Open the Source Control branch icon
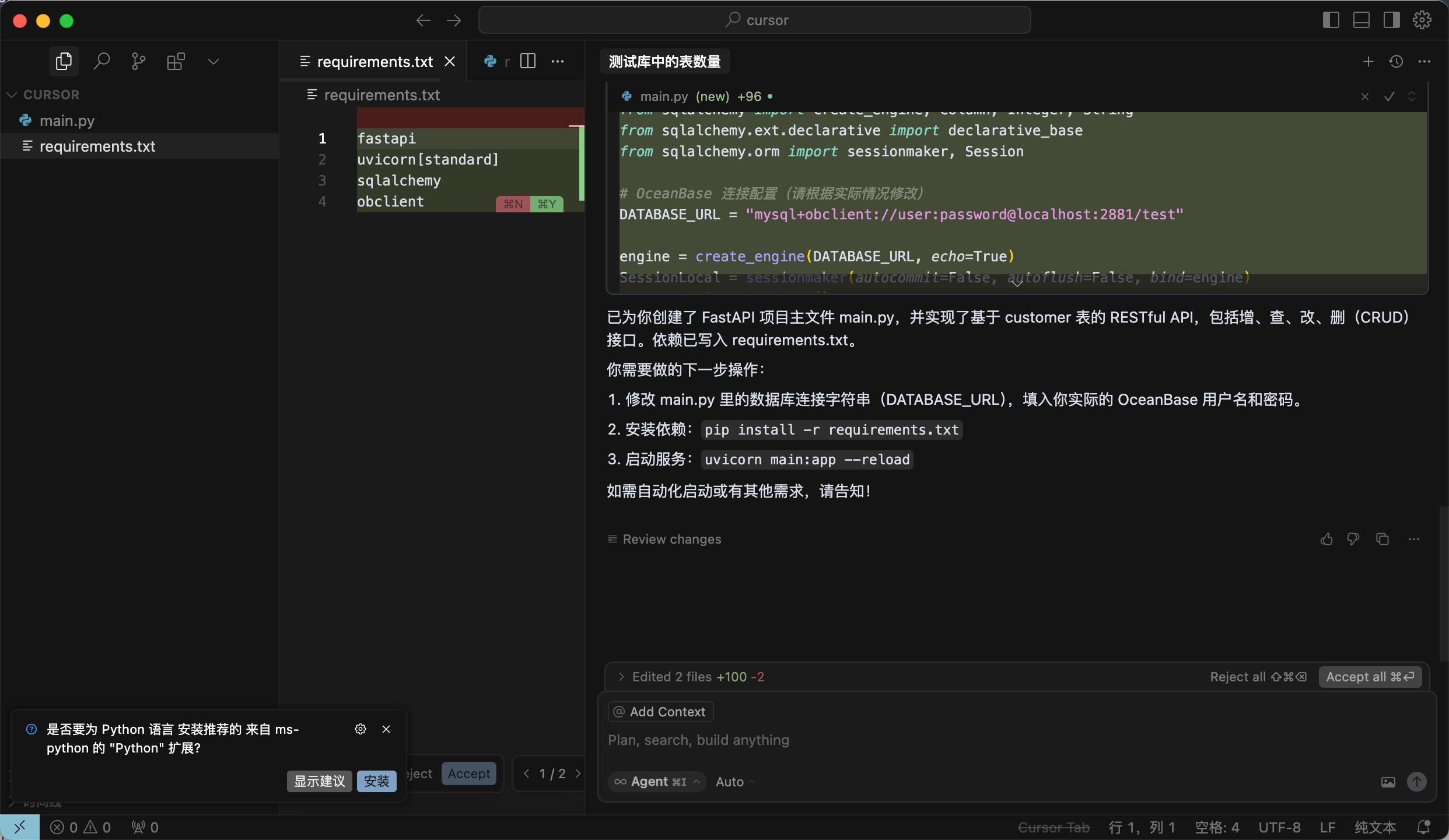This screenshot has width=1449, height=840. [x=139, y=61]
